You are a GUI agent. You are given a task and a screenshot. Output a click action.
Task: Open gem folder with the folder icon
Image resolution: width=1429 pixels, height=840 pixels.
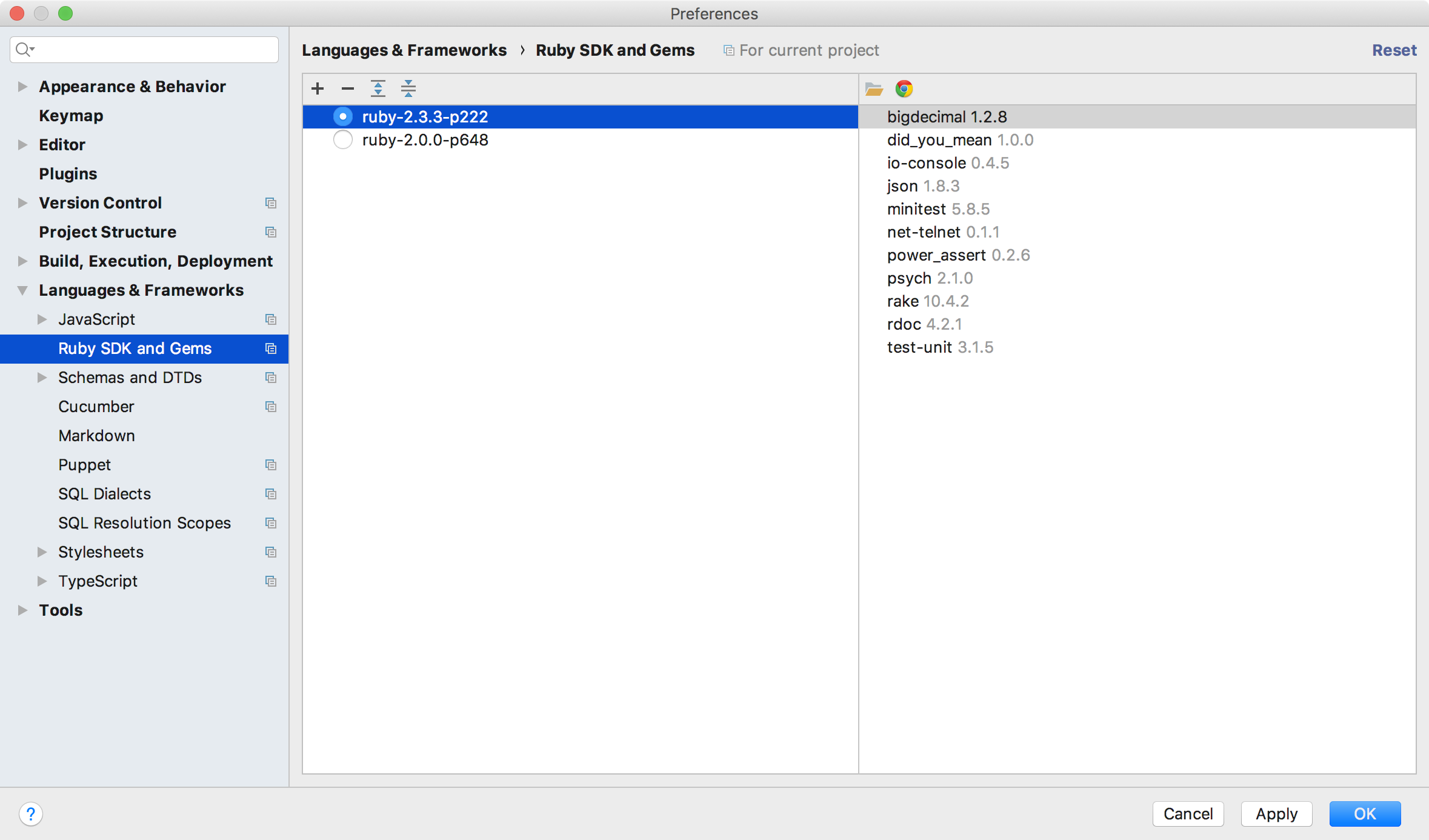coord(874,89)
